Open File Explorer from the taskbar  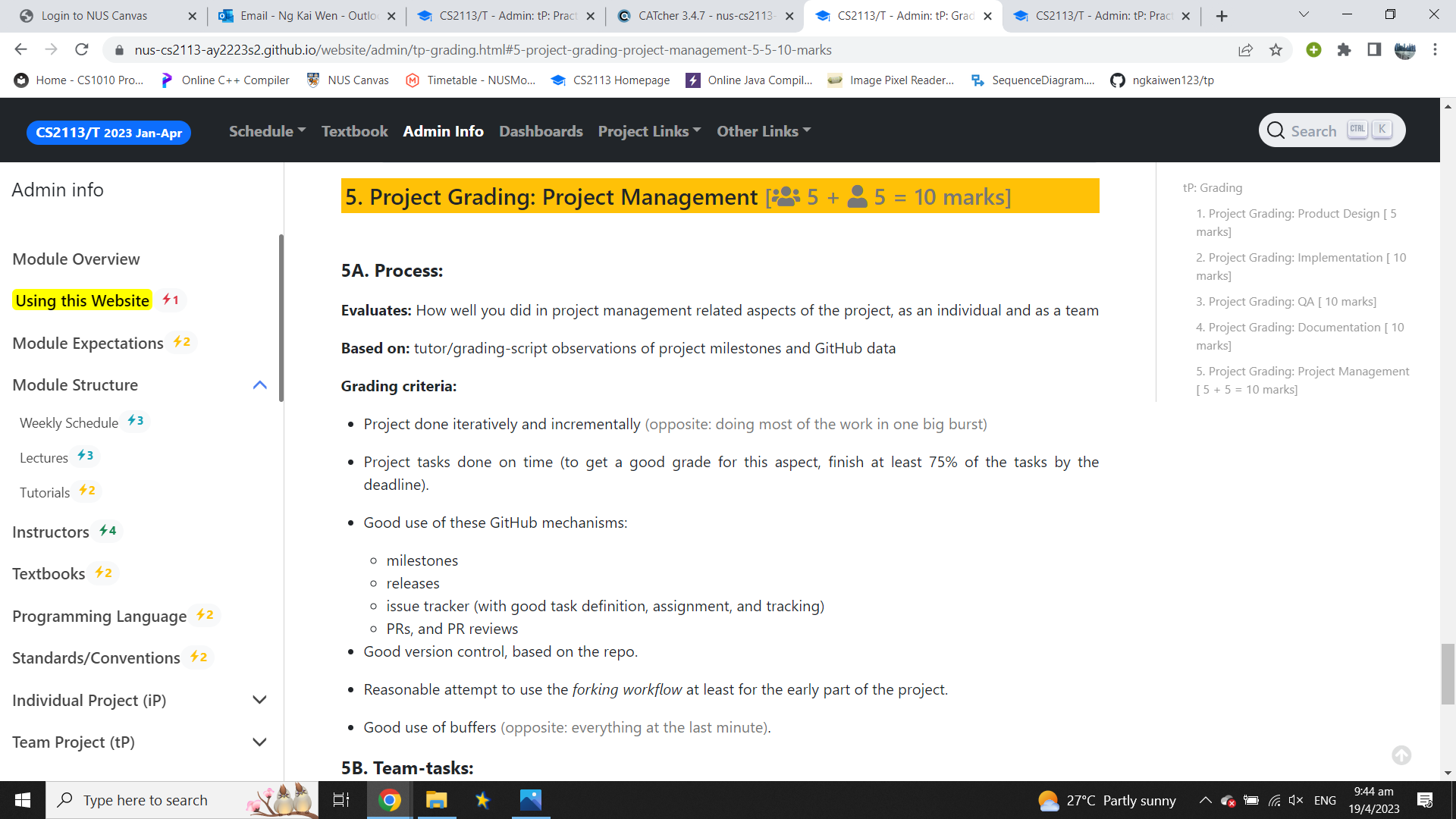[x=436, y=800]
